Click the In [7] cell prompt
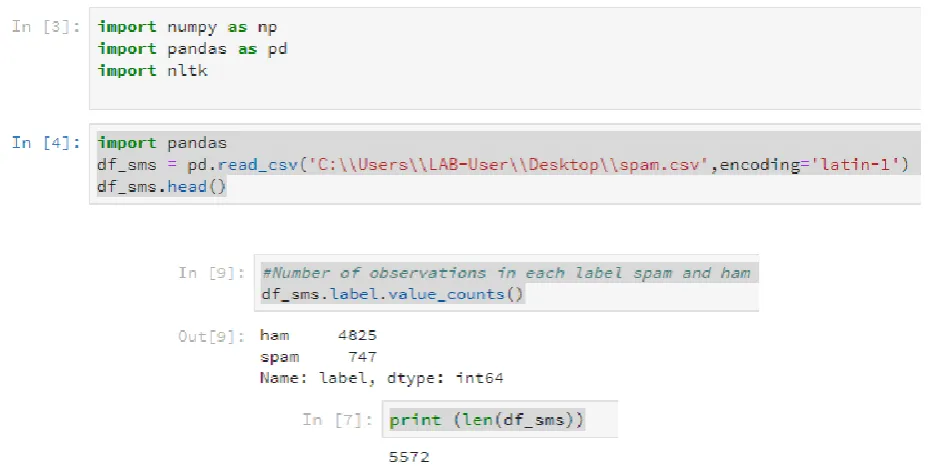Screen dimensions: 929x474 coord(338,419)
